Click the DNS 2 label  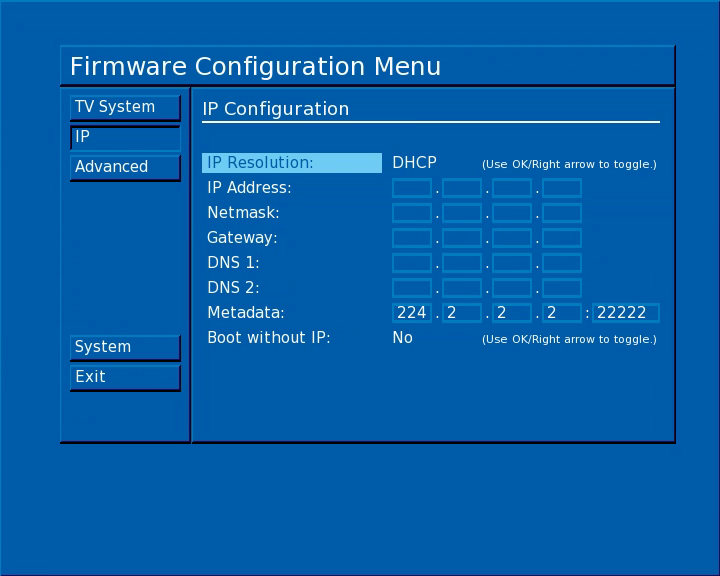233,288
